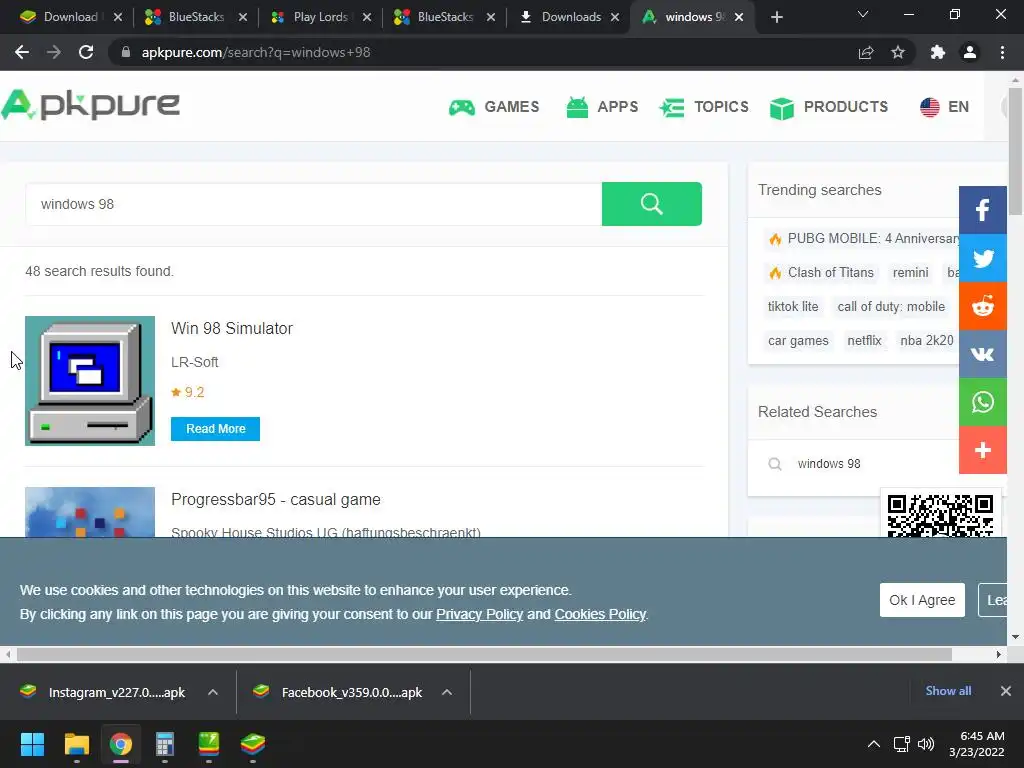This screenshot has height=768, width=1024.
Task: Click the browser address bar URL
Action: click(x=256, y=52)
